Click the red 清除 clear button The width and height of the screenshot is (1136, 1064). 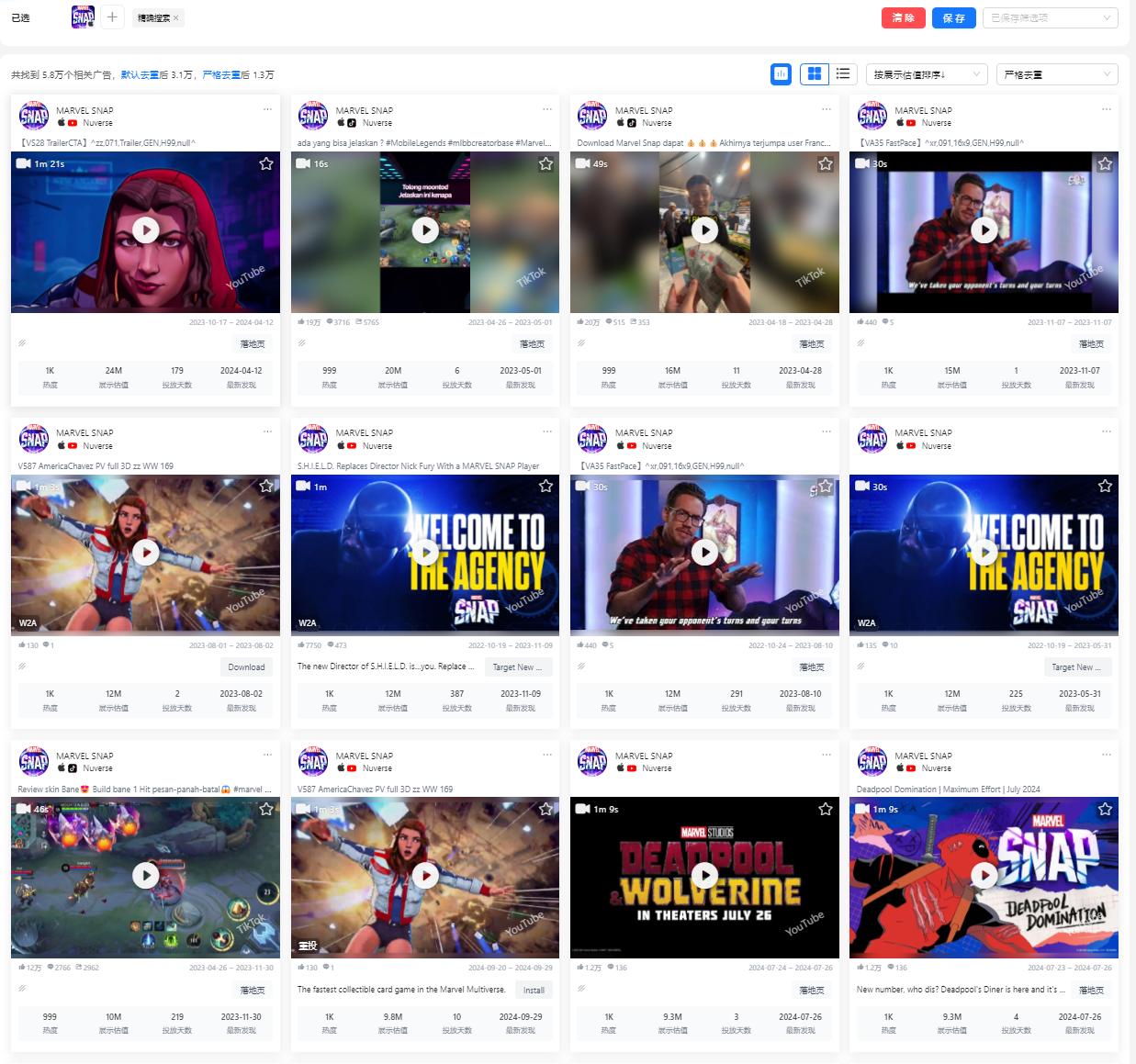(x=904, y=17)
